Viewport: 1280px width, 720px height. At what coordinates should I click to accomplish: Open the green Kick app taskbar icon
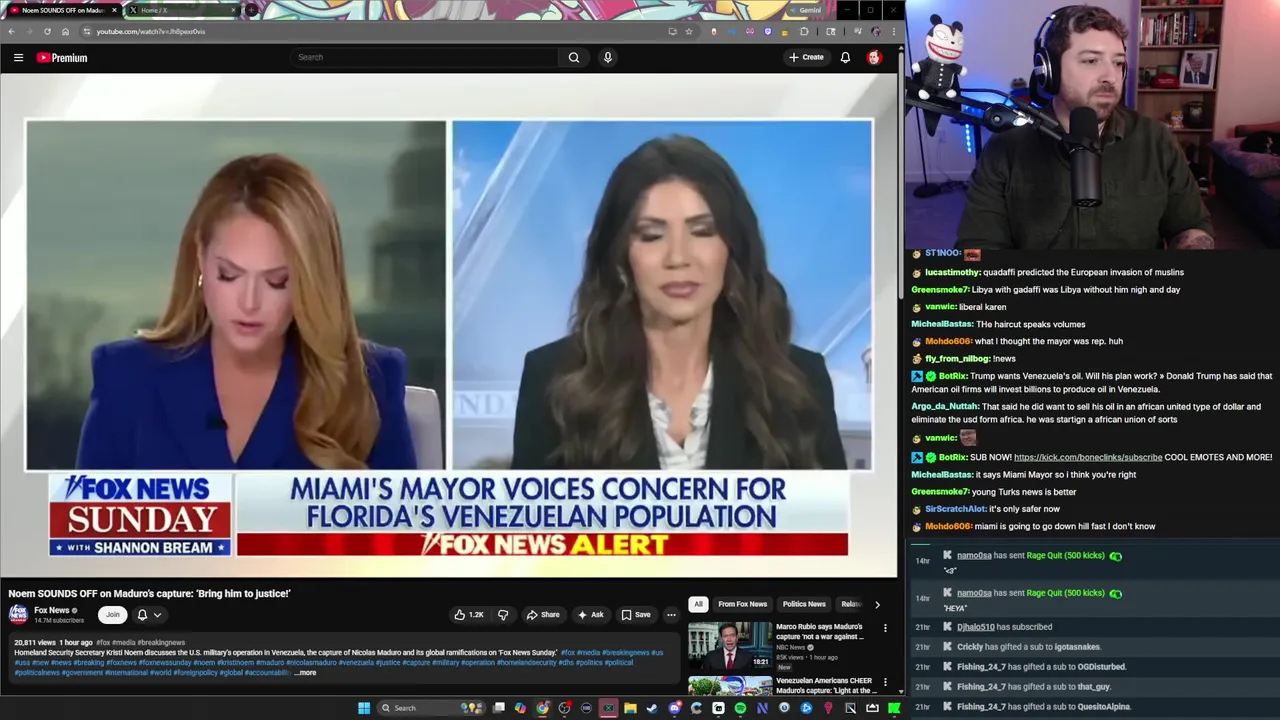point(894,708)
